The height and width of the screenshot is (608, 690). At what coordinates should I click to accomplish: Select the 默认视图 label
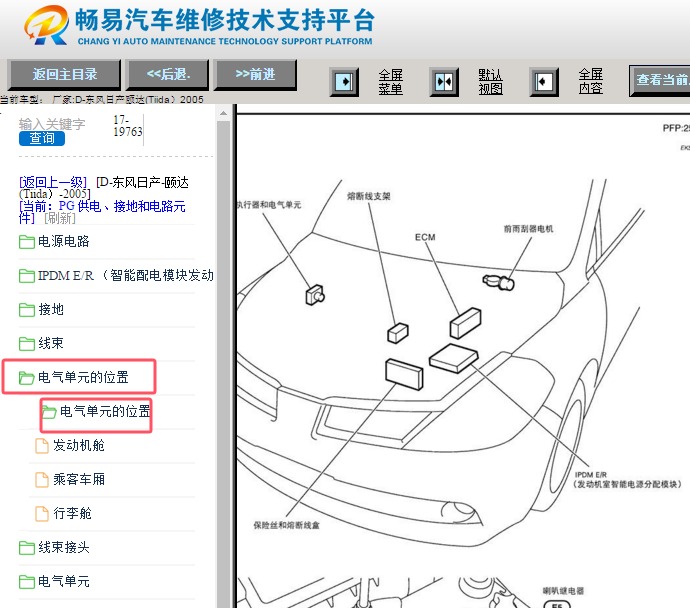point(490,82)
